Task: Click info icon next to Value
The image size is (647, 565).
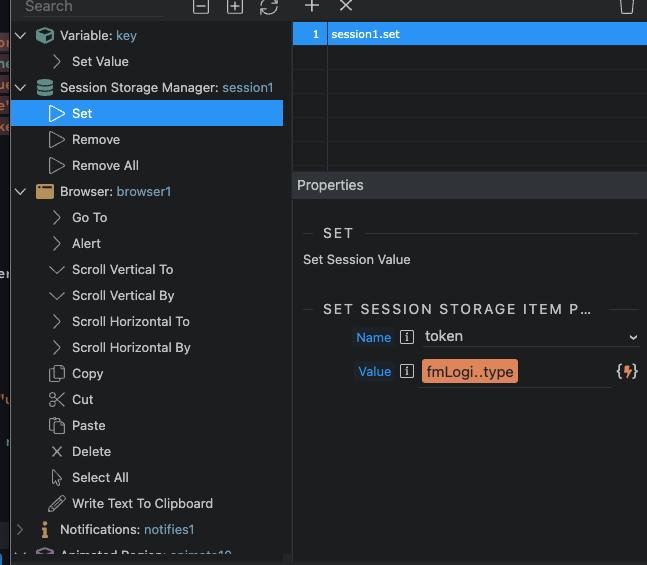Action: [x=407, y=371]
